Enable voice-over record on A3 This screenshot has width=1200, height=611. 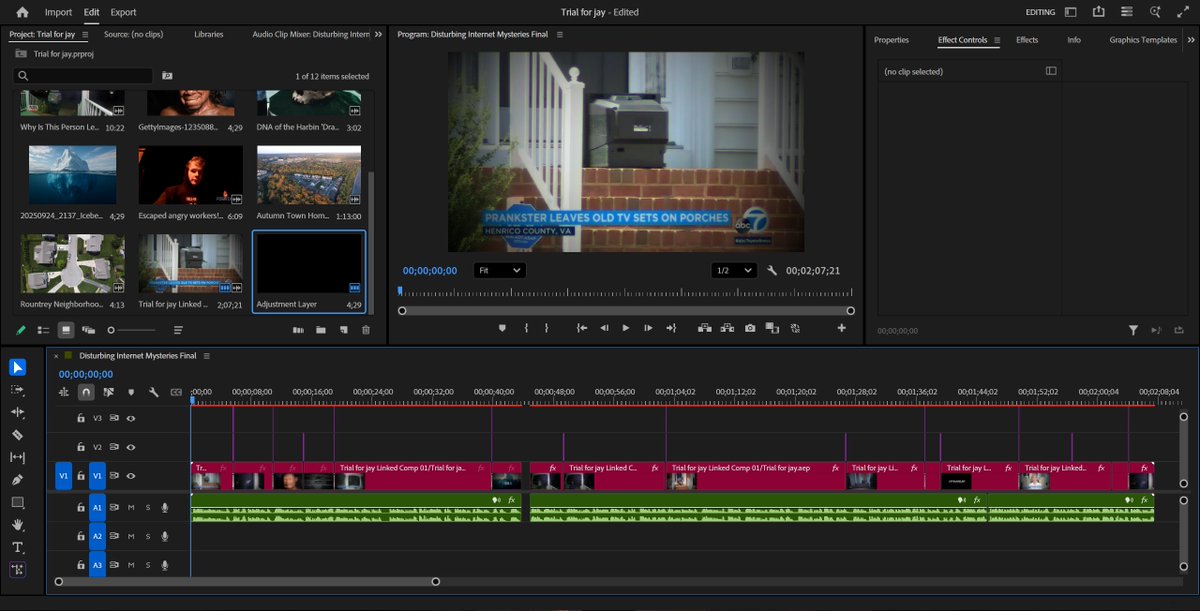pos(165,565)
